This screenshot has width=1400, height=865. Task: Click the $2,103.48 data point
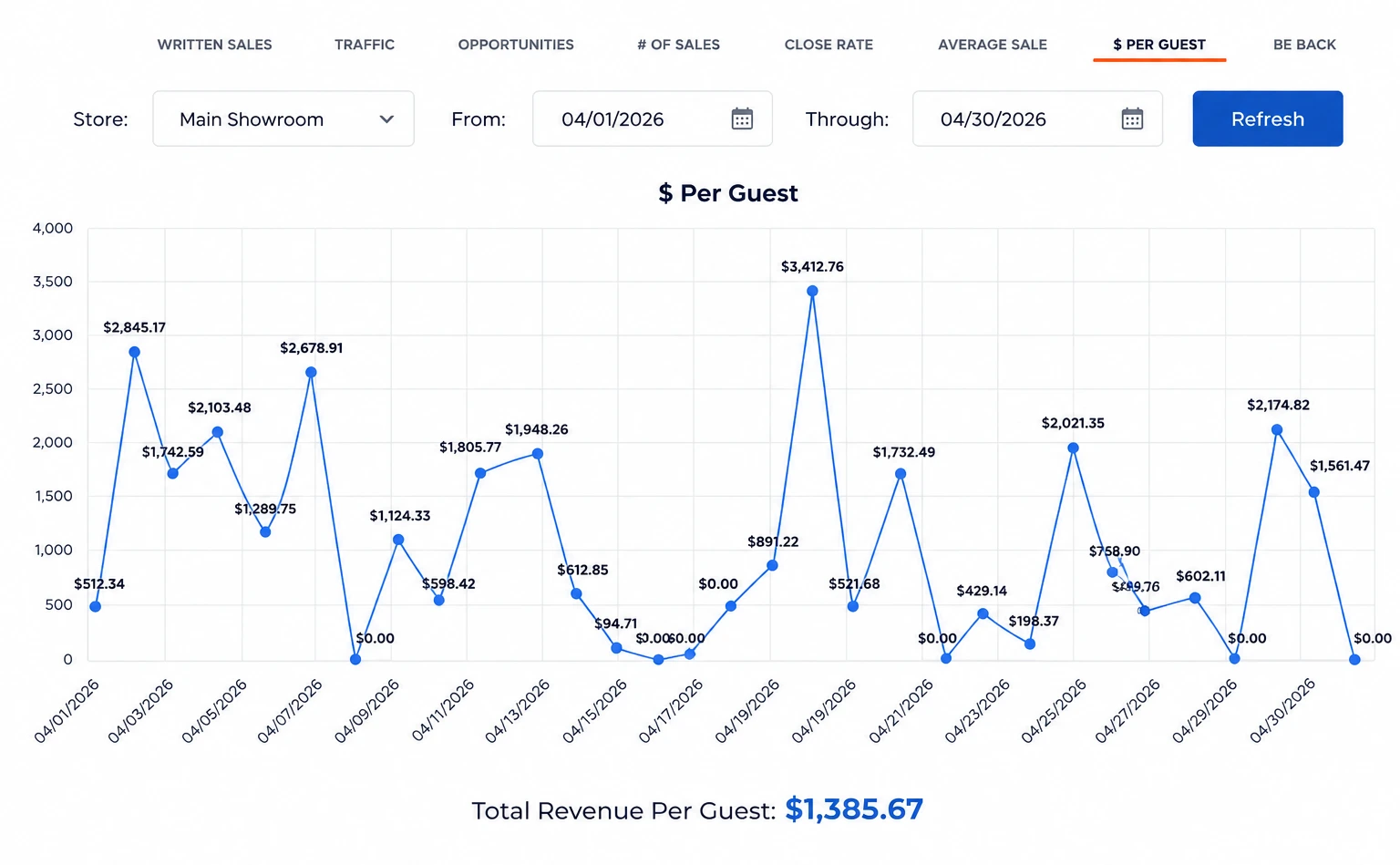217,432
